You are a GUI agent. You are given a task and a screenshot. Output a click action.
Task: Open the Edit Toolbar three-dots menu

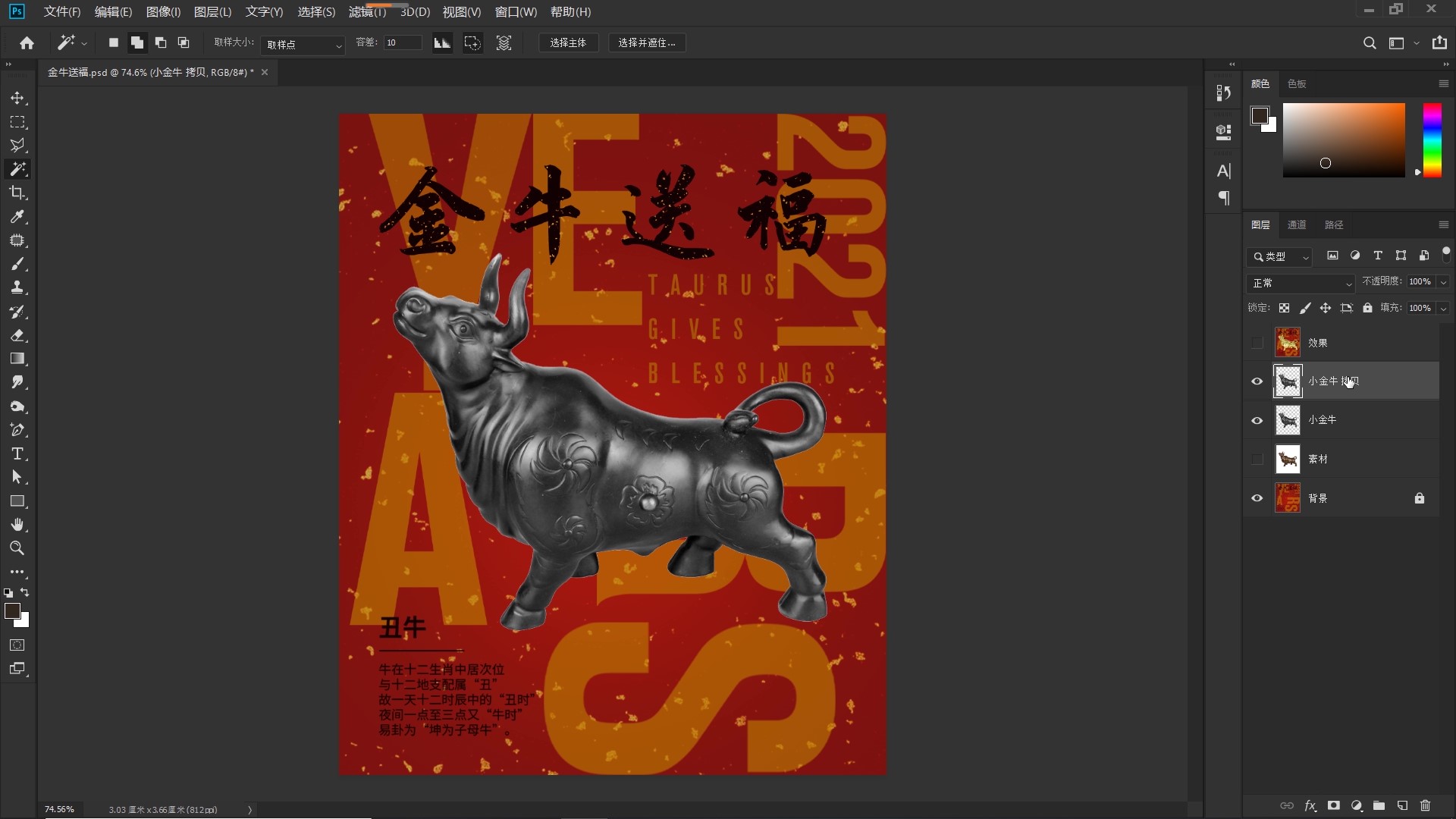click(17, 572)
